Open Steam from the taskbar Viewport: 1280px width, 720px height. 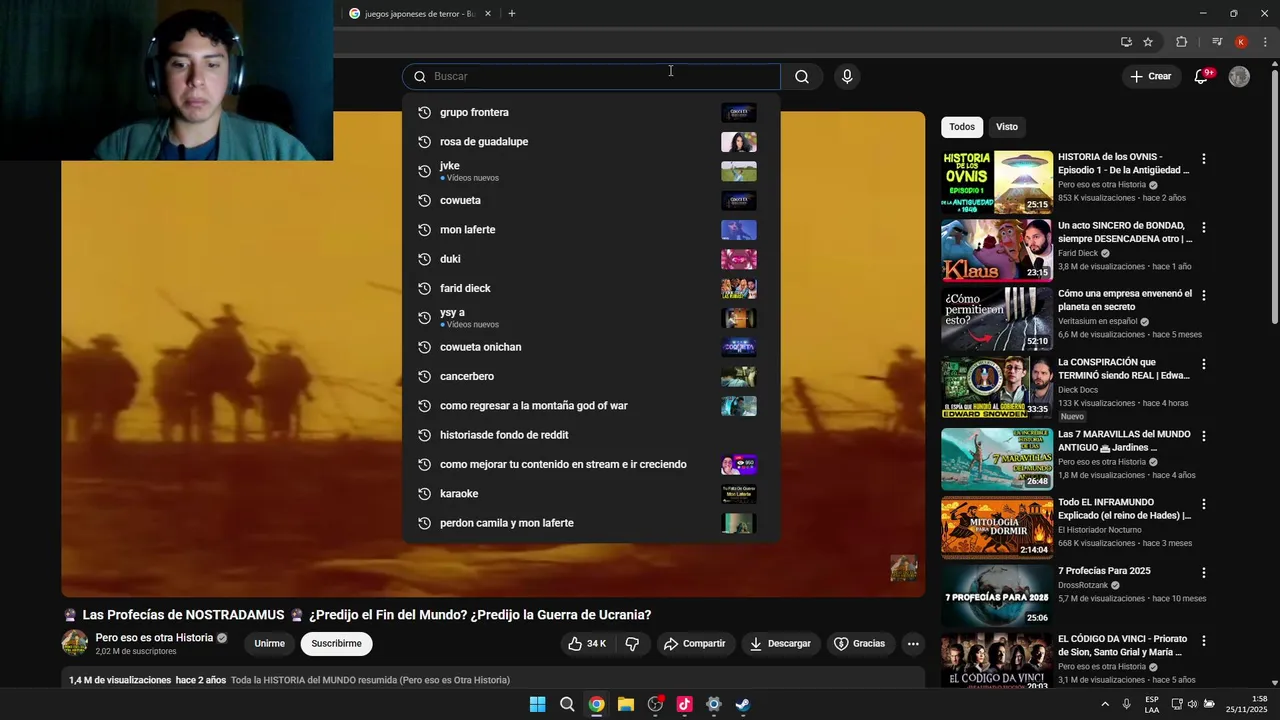743,704
